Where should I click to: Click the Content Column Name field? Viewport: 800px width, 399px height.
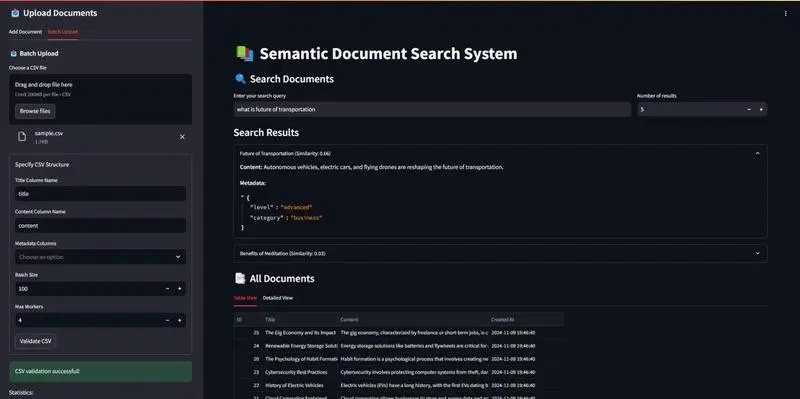[100, 226]
